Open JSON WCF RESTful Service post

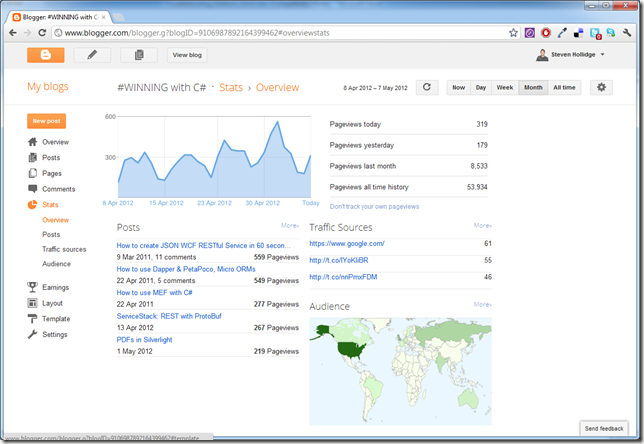pyautogui.click(x=203, y=246)
